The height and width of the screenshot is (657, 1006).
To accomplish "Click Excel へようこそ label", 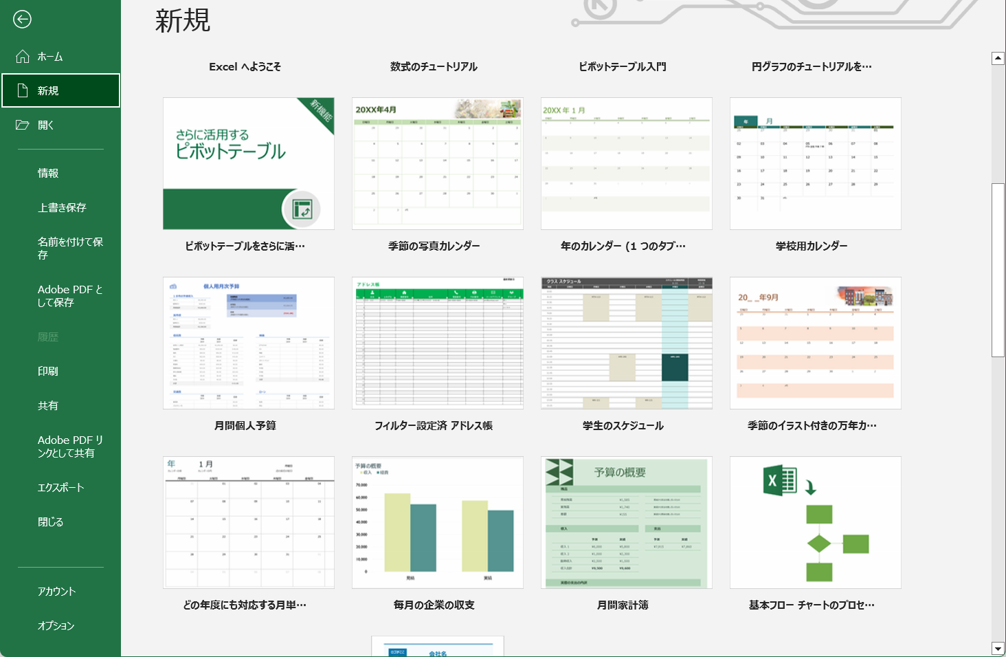I will 245,67.
